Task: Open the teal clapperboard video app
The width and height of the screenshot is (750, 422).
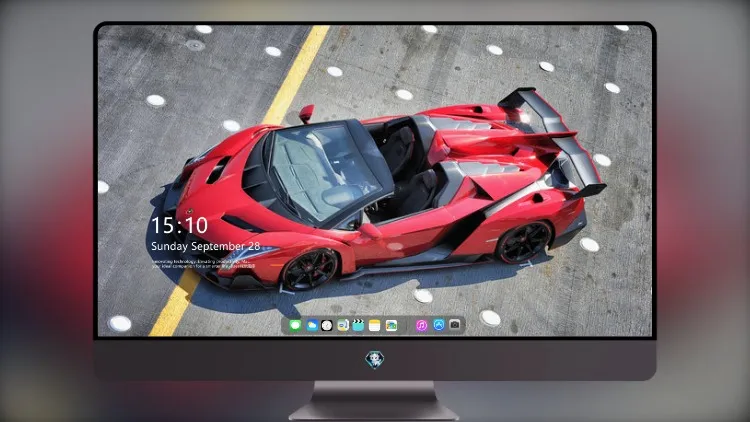Action: [358, 325]
